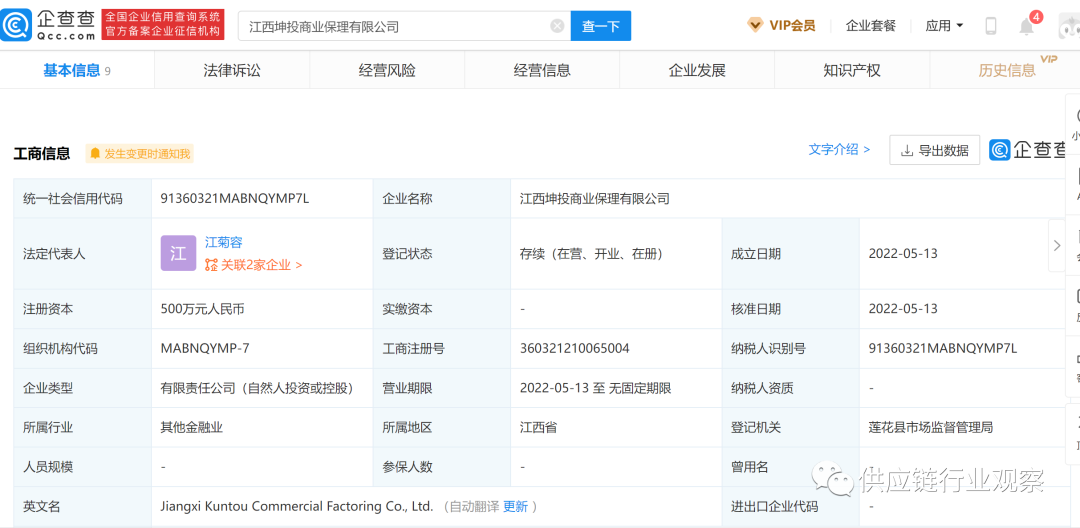The image size is (1080, 528).
Task: Click the bell icon in 发生变更时通知我
Action: pos(95,154)
